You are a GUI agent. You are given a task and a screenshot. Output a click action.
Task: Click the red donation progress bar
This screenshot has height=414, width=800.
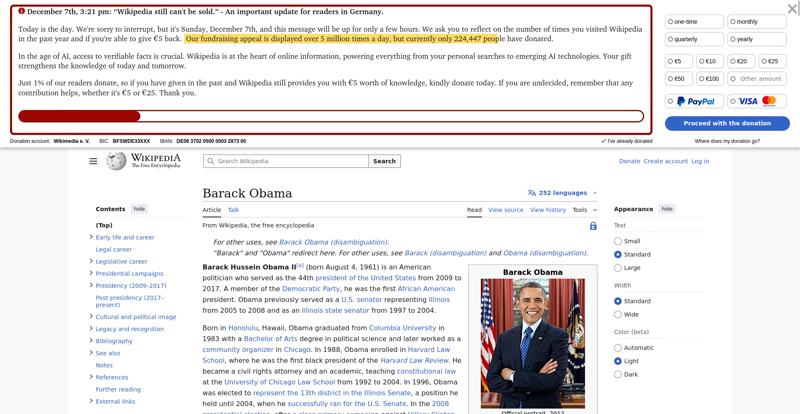(331, 116)
